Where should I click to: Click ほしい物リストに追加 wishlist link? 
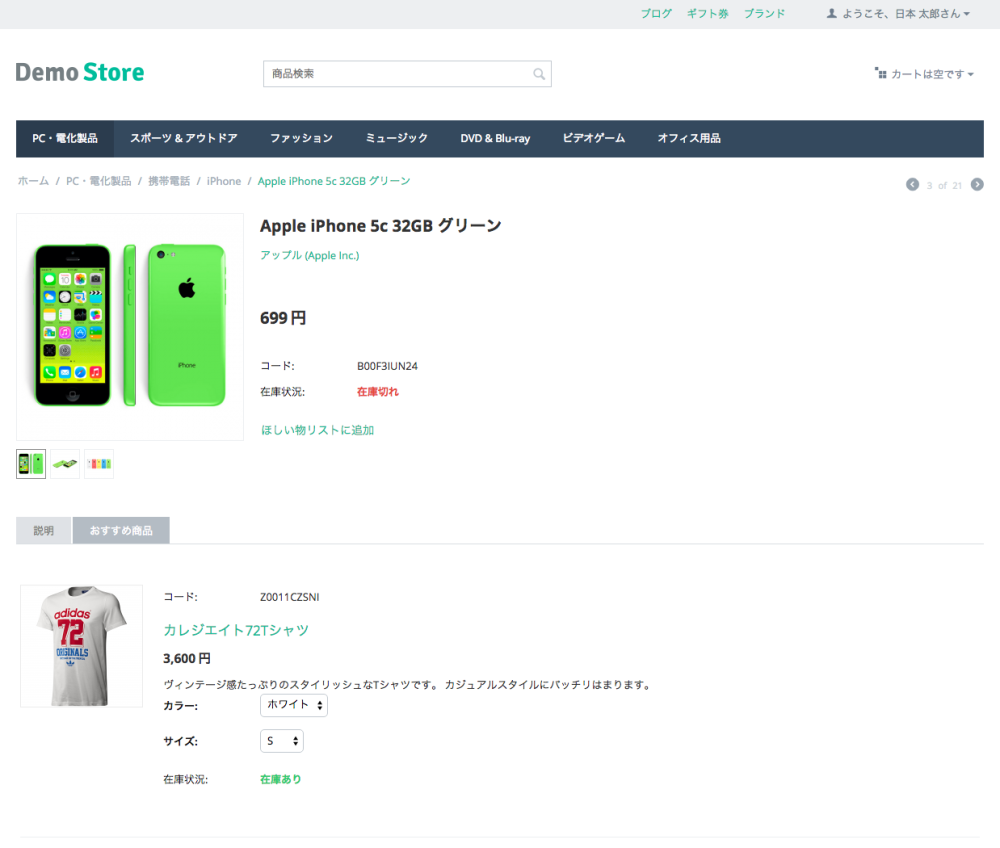click(x=317, y=430)
